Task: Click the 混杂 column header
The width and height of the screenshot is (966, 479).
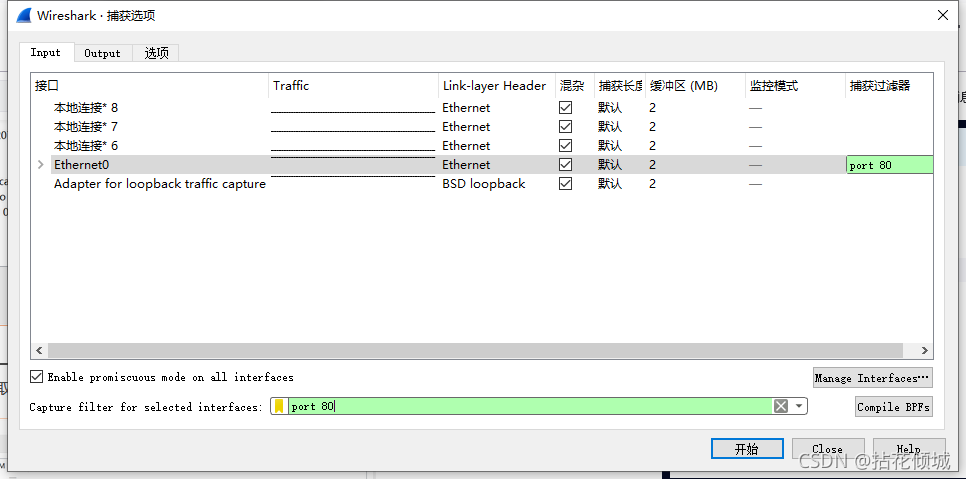Action: [x=574, y=86]
